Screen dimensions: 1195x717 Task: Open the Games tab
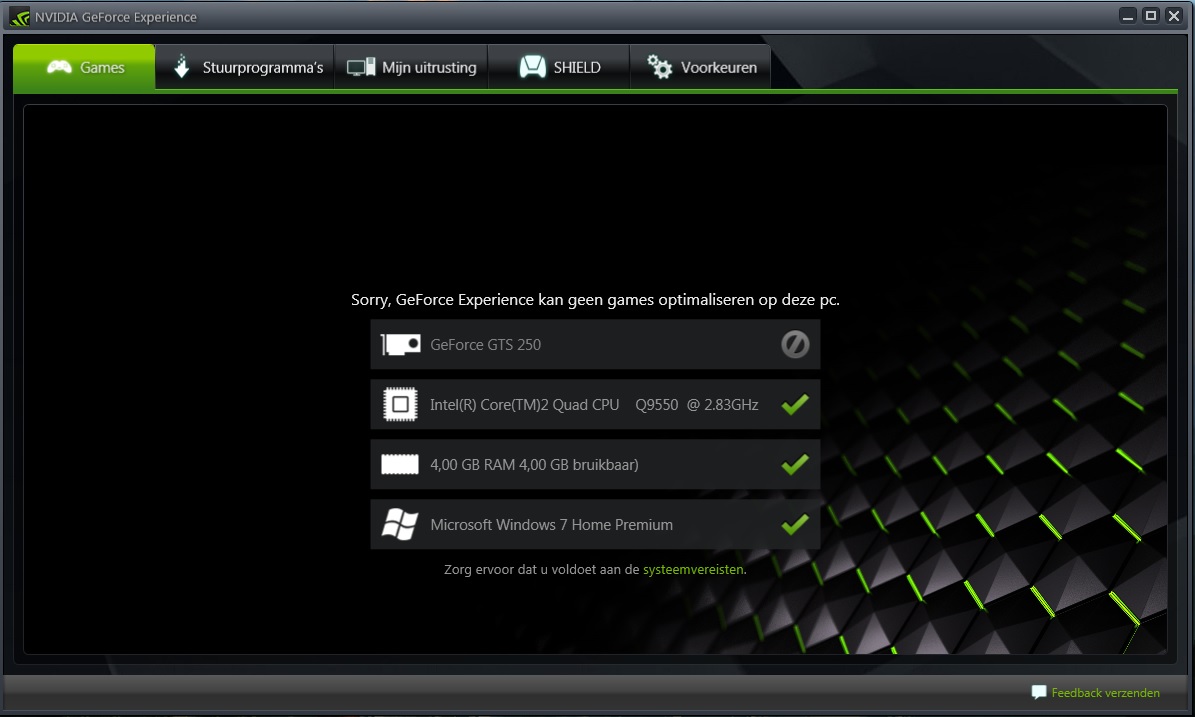[84, 67]
